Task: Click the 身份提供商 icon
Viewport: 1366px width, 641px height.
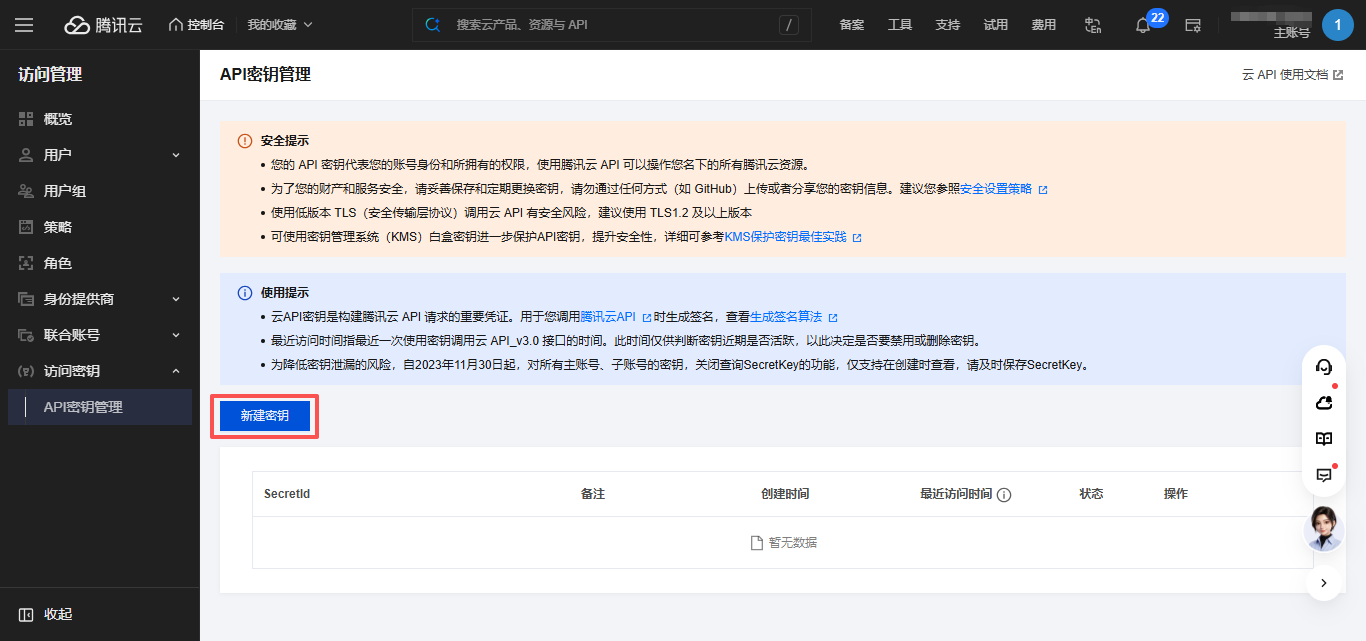Action: pos(26,299)
